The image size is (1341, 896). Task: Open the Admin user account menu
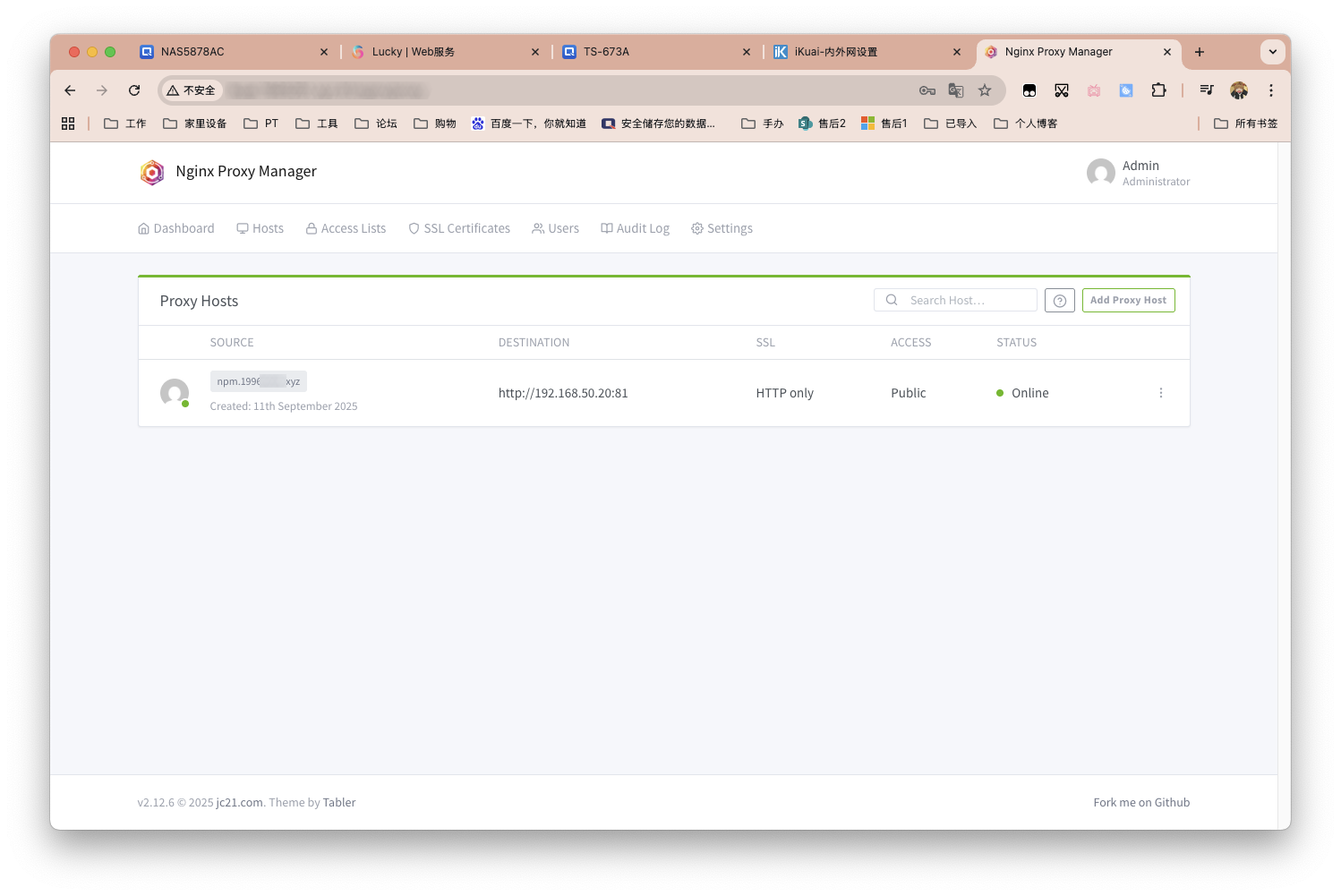tap(1138, 173)
